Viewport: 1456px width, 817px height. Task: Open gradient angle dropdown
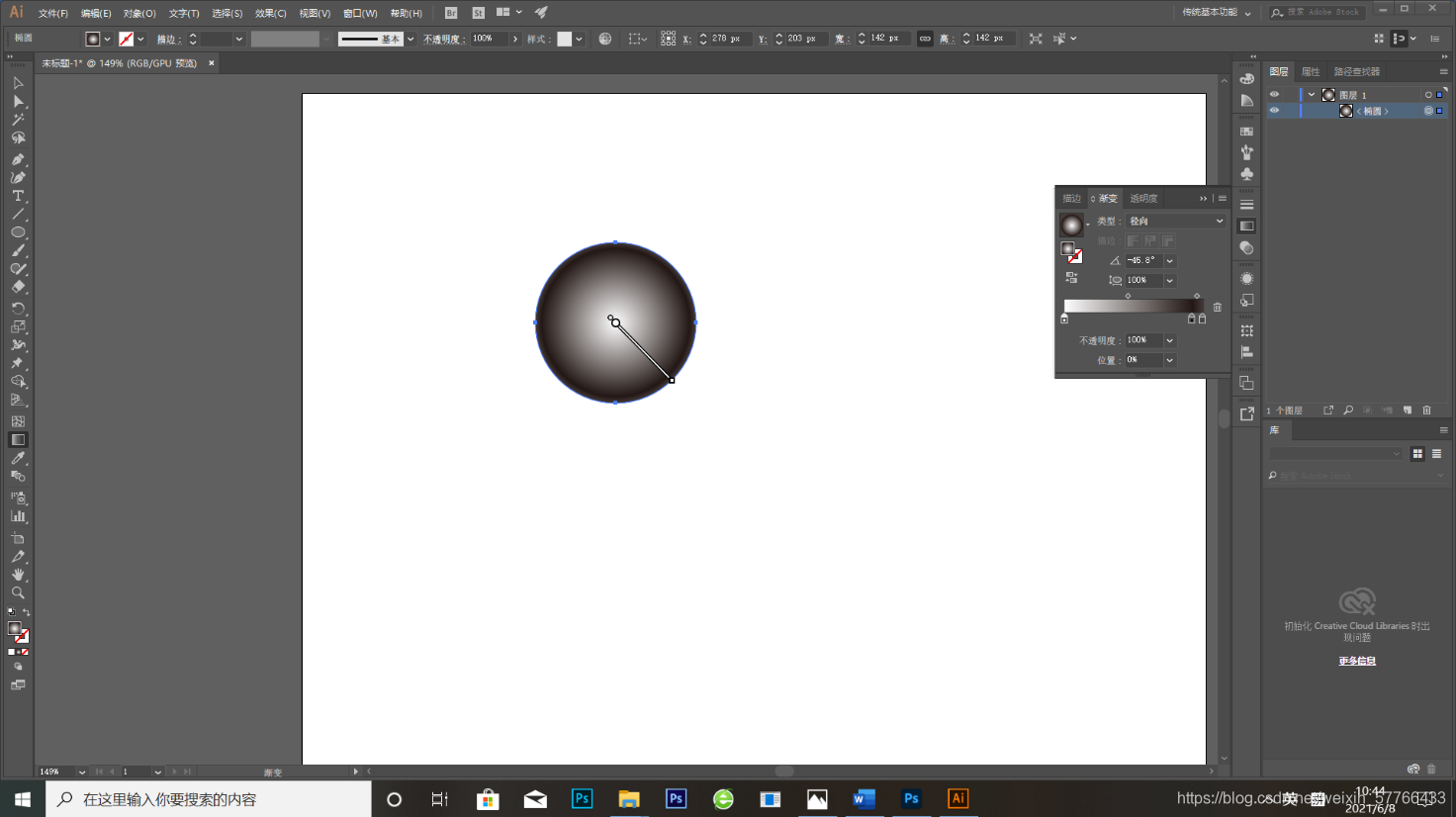coord(1170,261)
